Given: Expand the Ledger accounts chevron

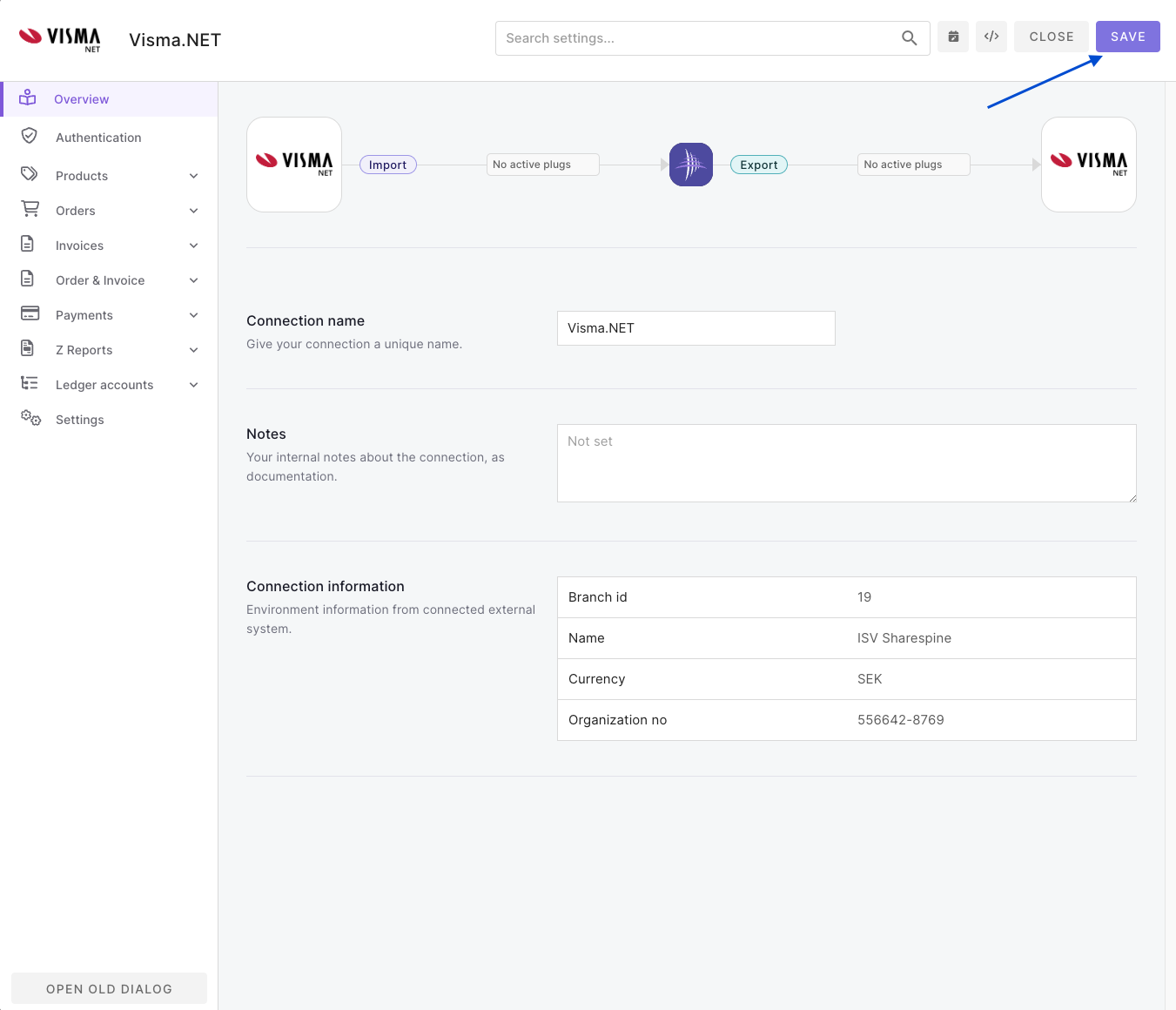Looking at the screenshot, I should [194, 385].
